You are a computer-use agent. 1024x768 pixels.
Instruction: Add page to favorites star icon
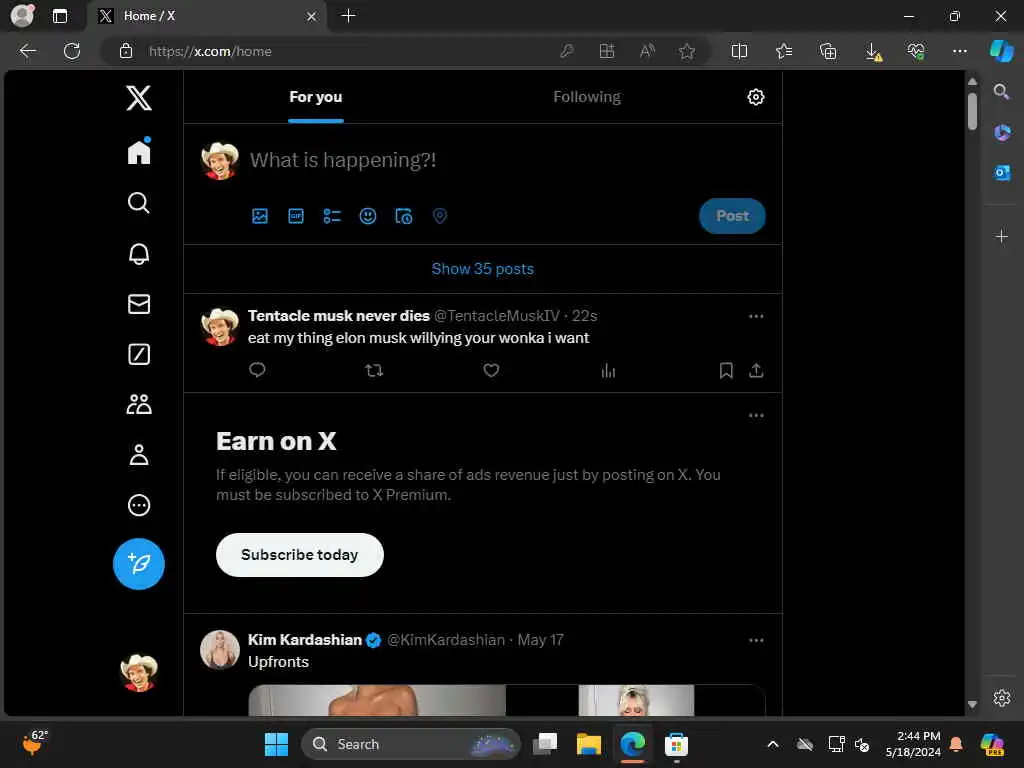[686, 51]
